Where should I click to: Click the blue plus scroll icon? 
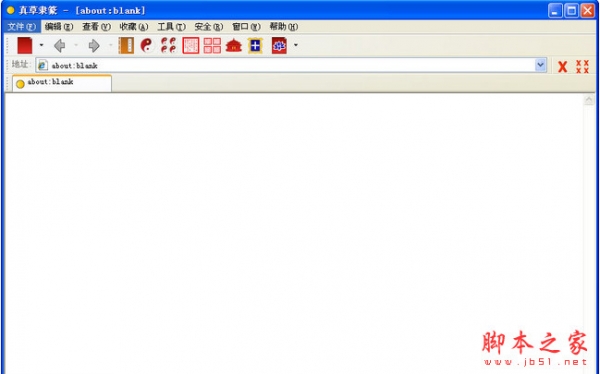pyautogui.click(x=255, y=46)
